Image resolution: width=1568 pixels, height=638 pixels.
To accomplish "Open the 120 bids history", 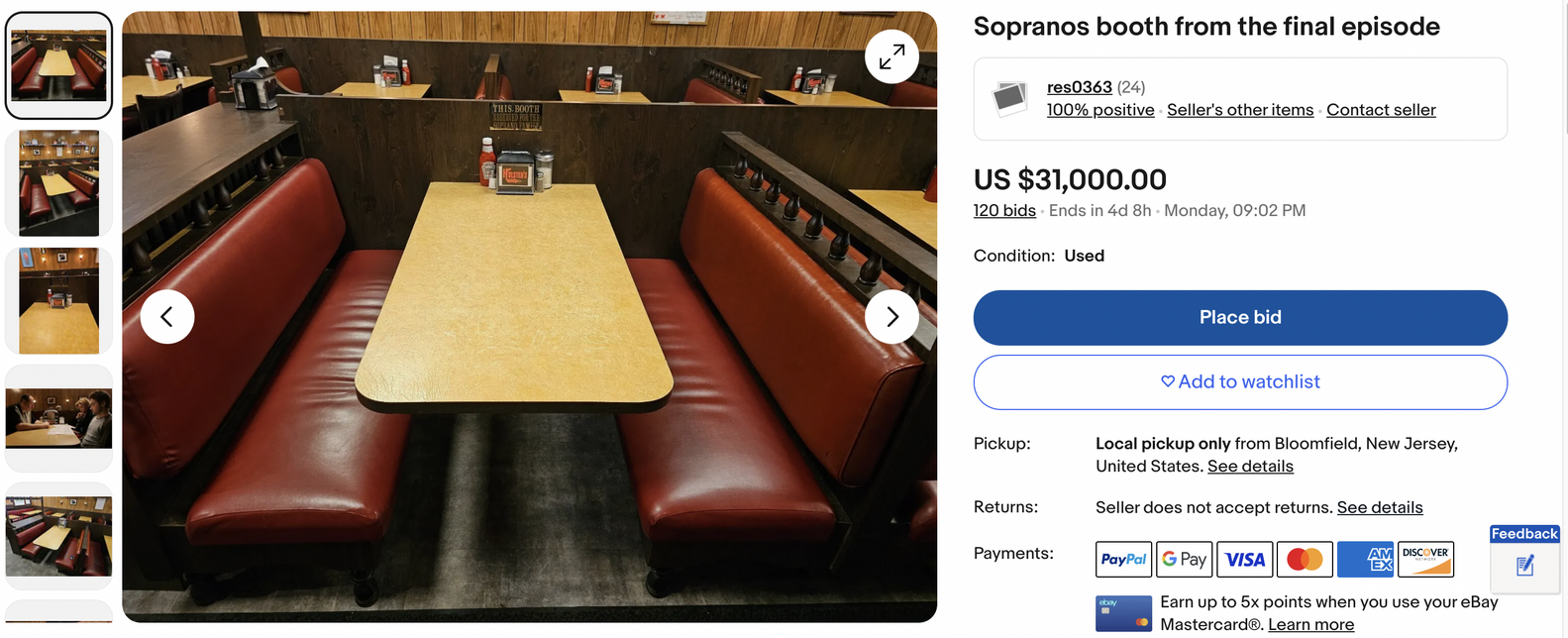I will pyautogui.click(x=1003, y=210).
